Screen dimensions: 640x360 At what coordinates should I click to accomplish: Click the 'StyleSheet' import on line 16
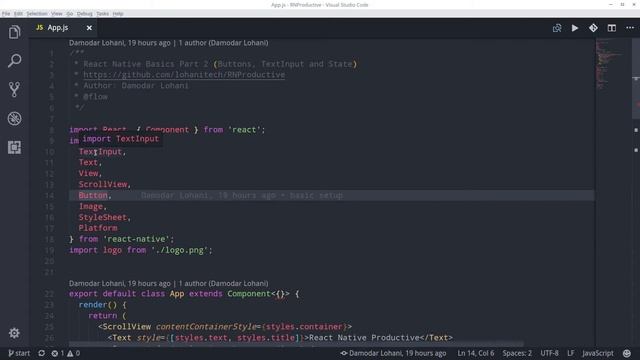click(103, 218)
